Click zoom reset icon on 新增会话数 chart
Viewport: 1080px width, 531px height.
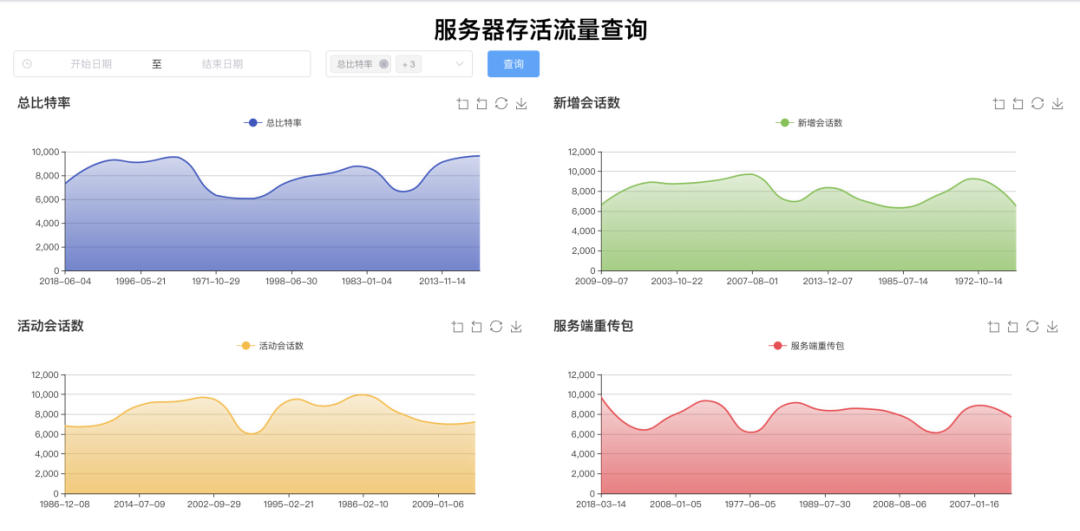click(1018, 103)
